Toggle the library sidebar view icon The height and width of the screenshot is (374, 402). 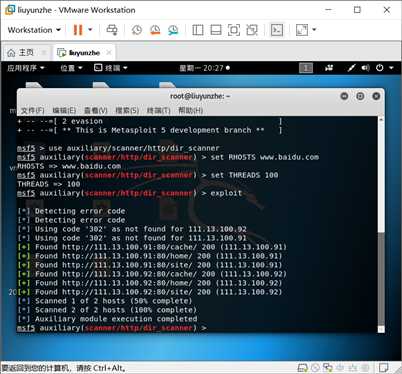pos(198,30)
